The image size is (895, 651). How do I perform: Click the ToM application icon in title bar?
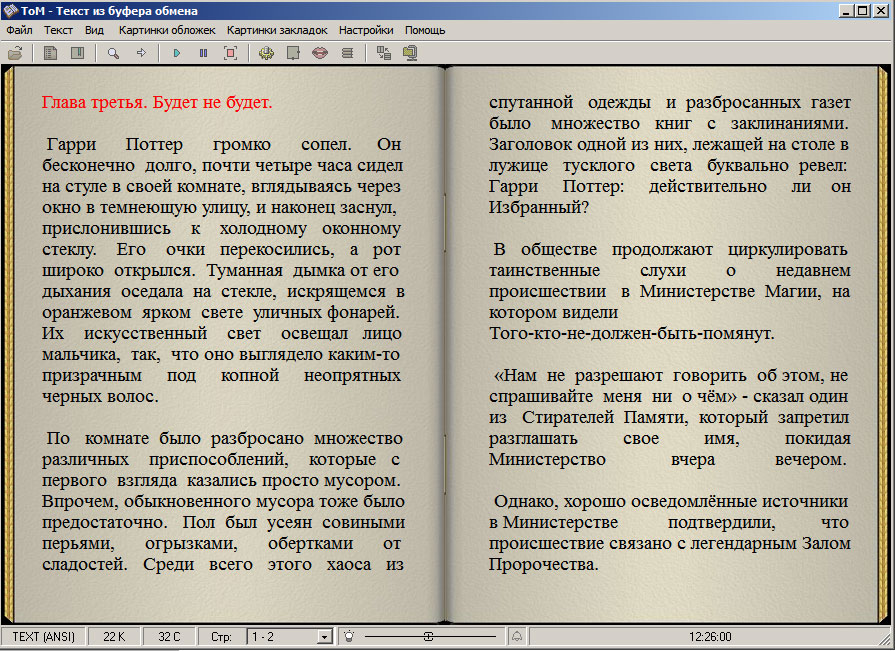10,10
